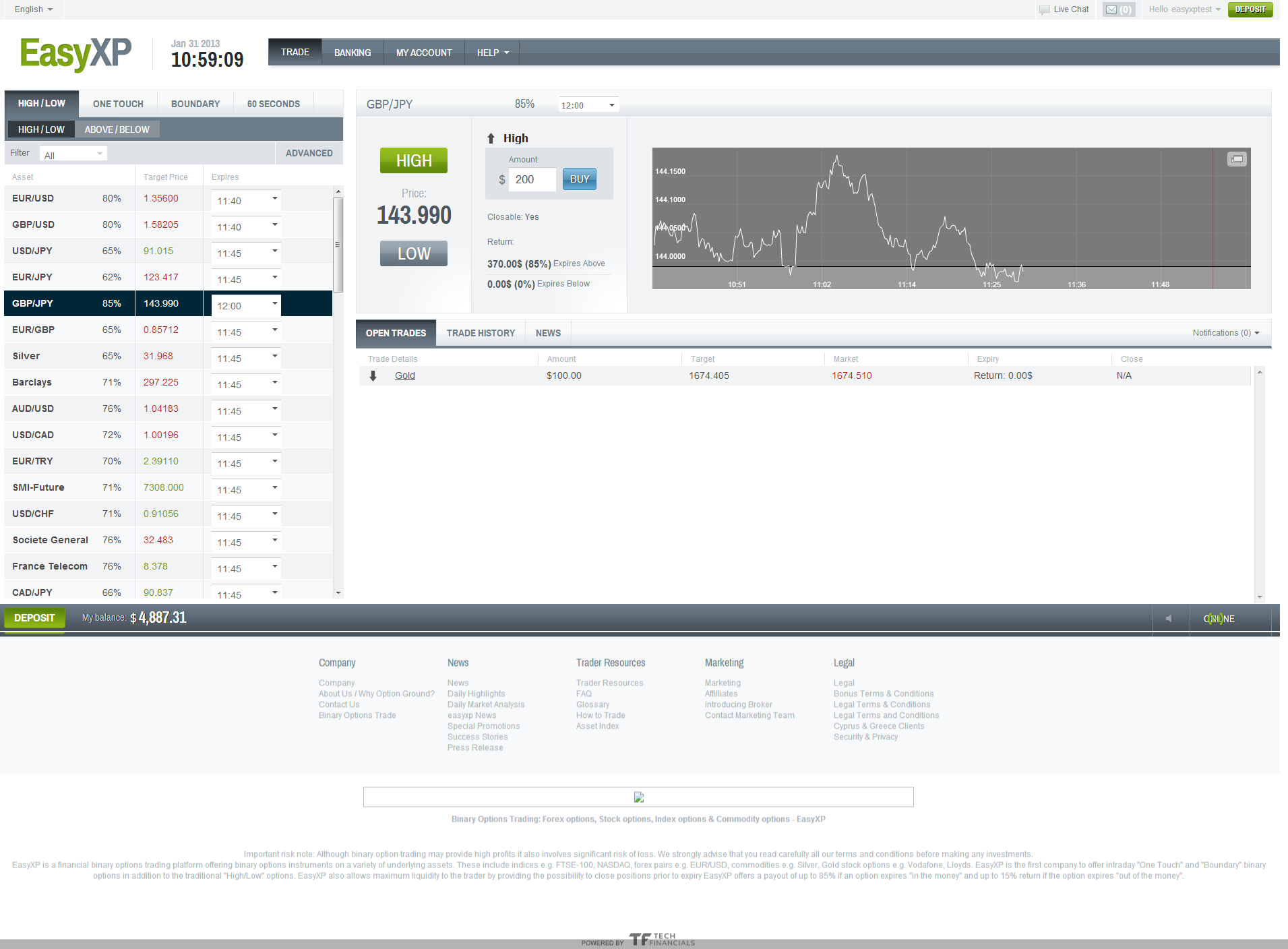
Task: Click the asset list scrollbar thumb
Action: 338,244
